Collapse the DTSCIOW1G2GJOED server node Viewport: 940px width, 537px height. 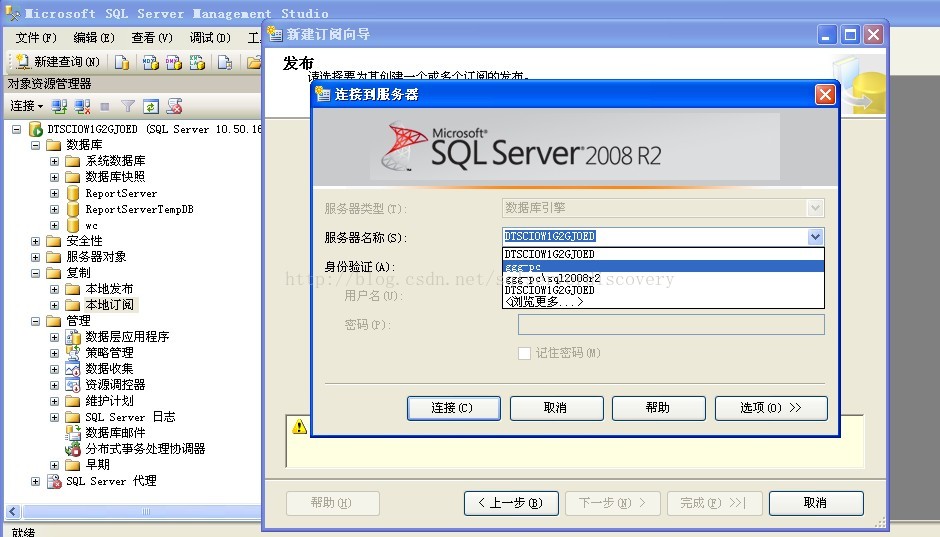pos(16,129)
